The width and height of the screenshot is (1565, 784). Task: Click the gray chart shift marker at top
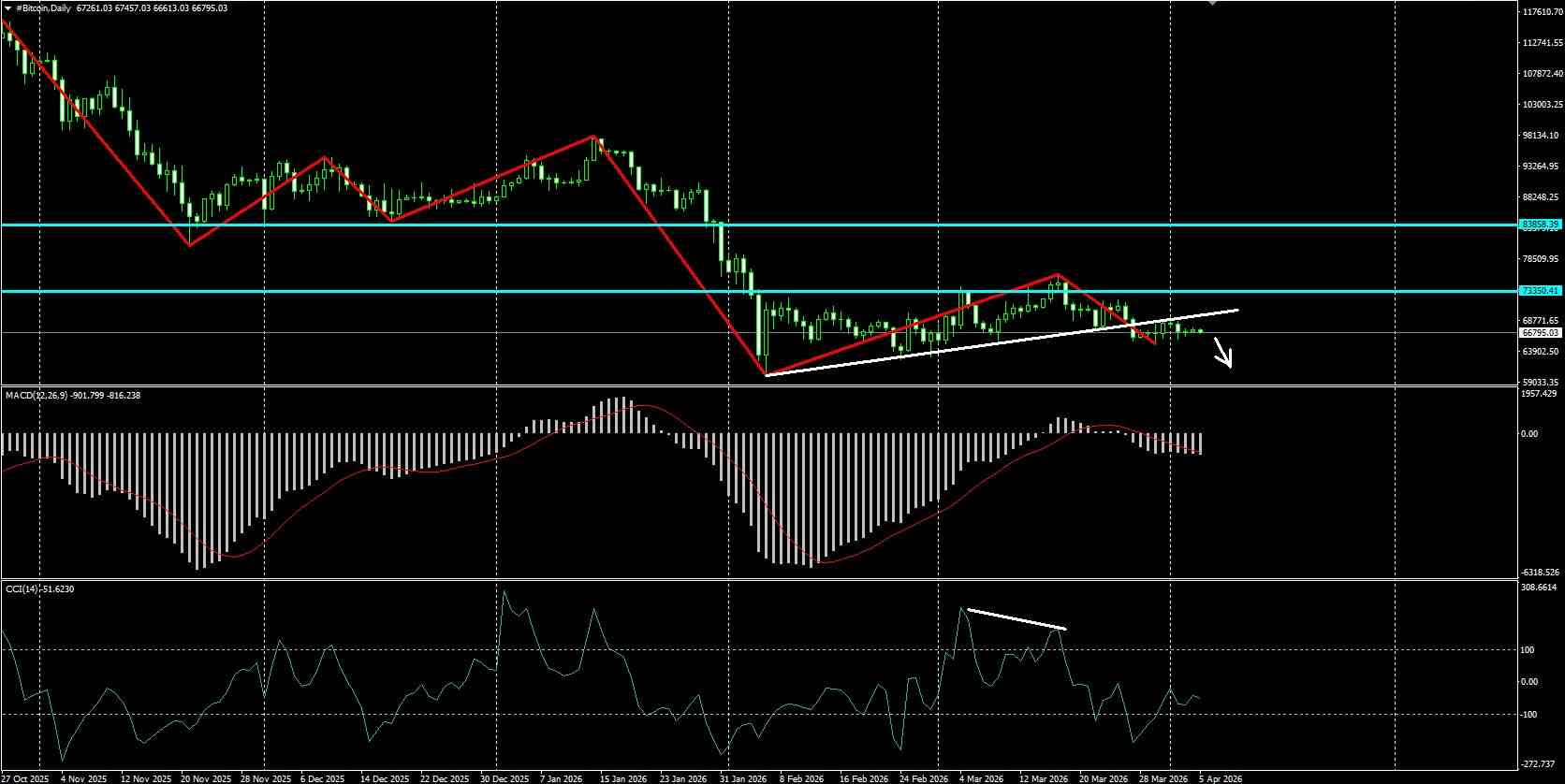coord(1213,3)
